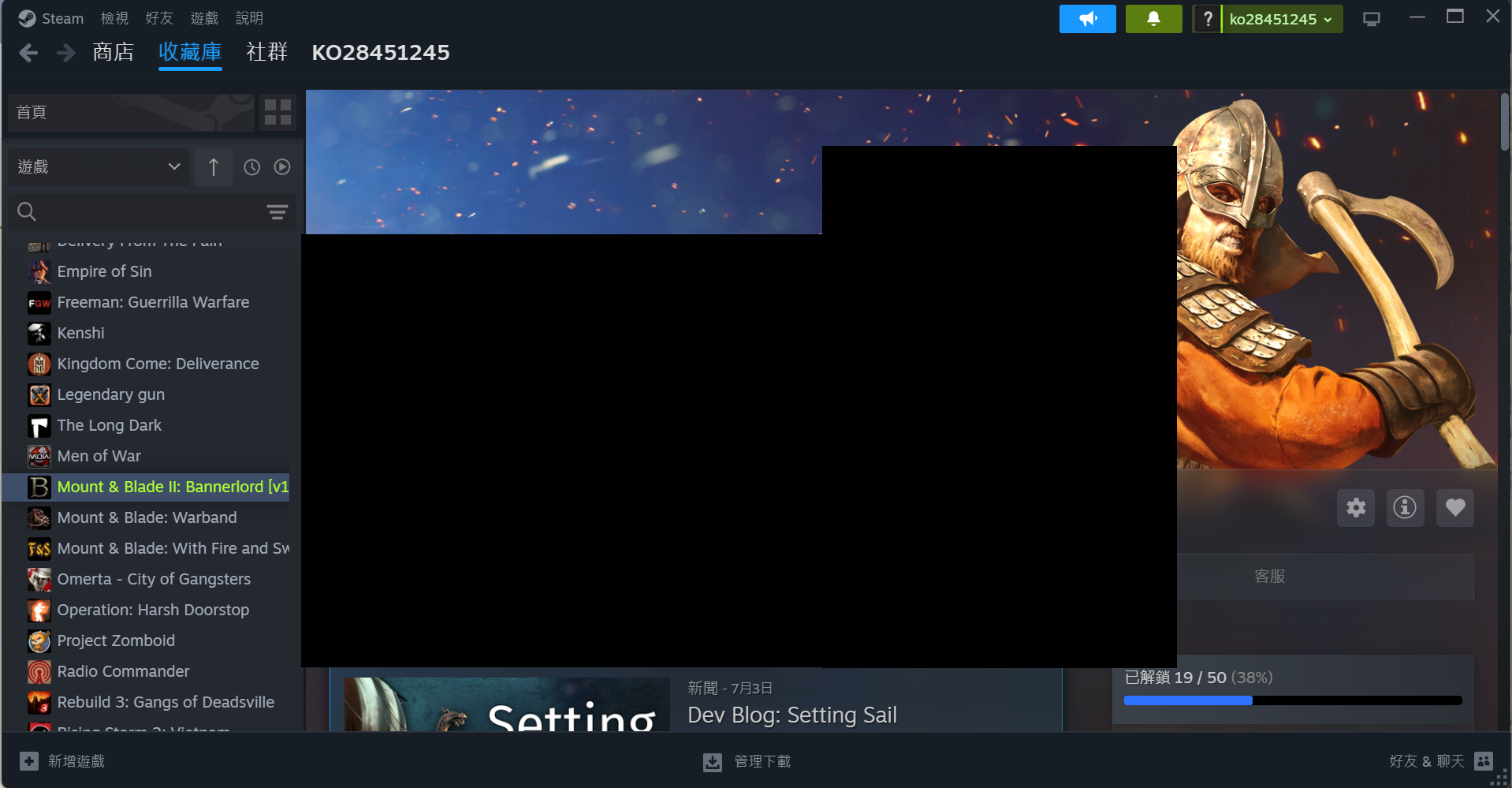Click the achievements progress bar
Screen dimensions: 1512x788
(1293, 700)
